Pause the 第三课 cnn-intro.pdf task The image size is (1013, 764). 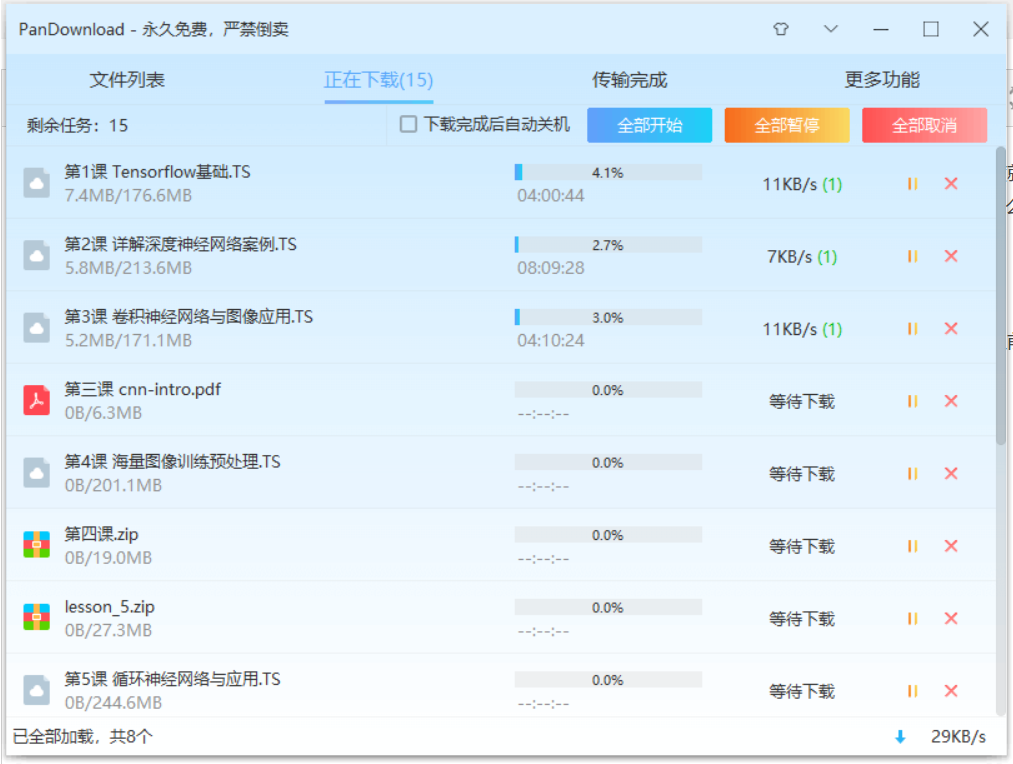pos(912,401)
